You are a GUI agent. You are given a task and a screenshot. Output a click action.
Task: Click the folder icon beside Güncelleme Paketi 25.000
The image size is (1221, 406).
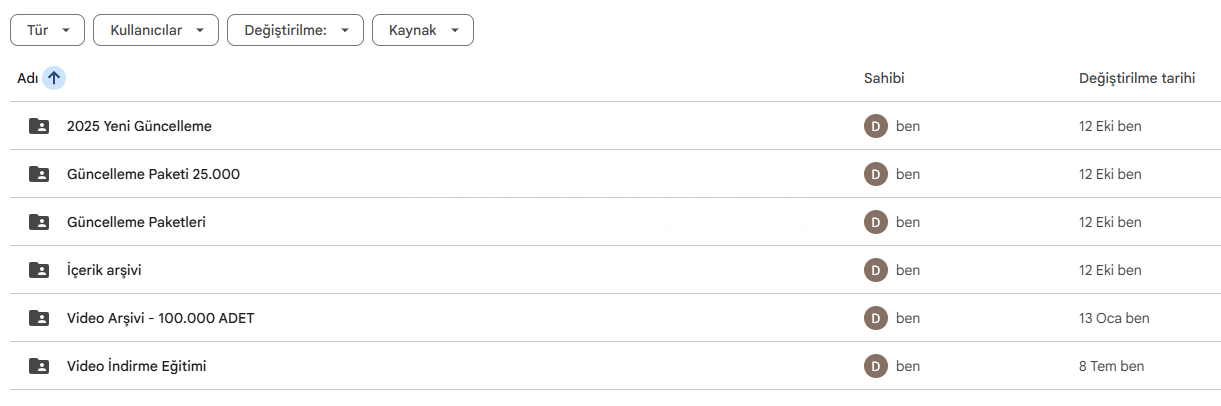(39, 174)
